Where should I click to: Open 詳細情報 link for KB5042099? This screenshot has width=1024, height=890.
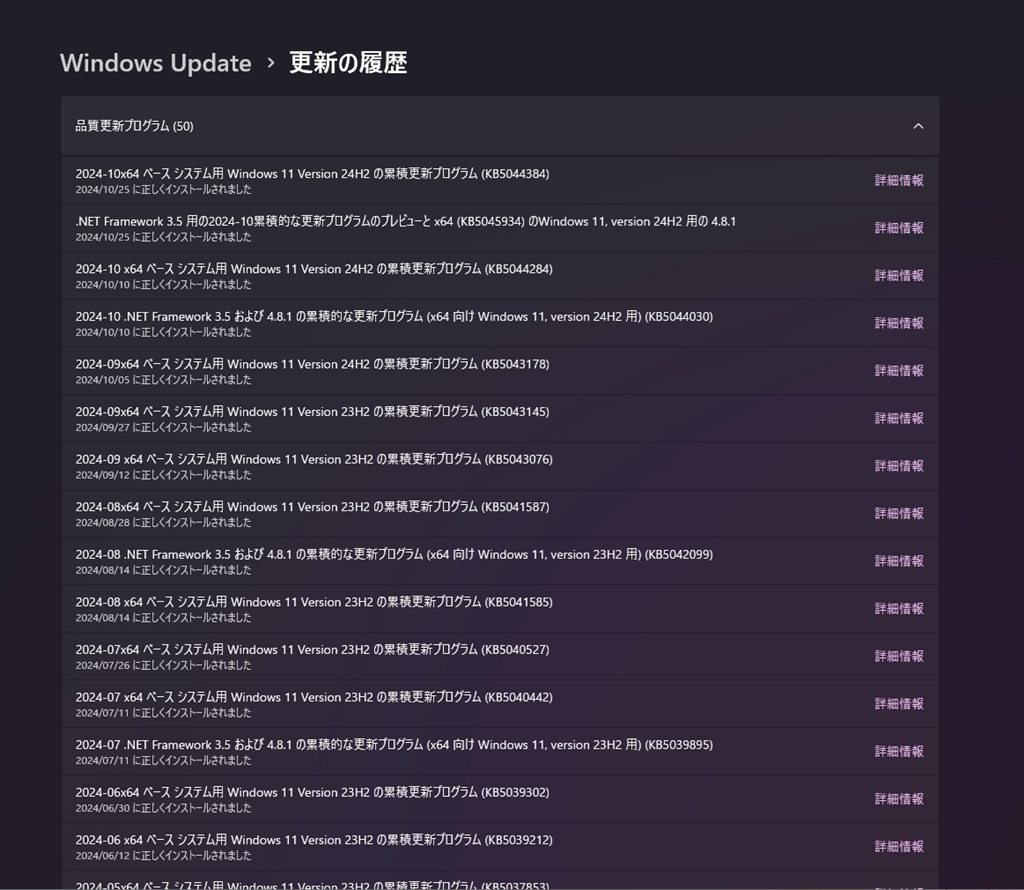coord(898,561)
